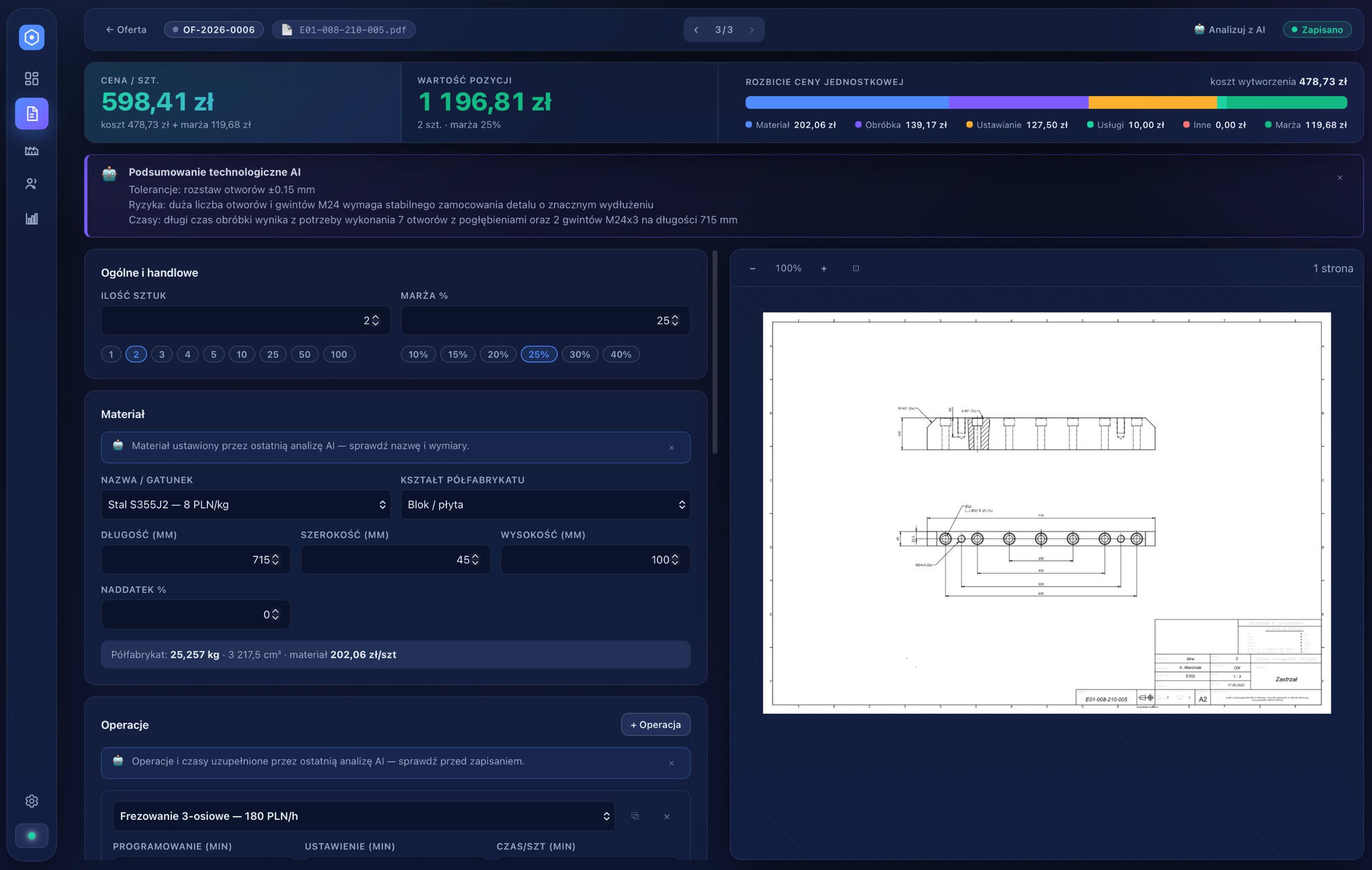1372x870 pixels.
Task: Open settings gear icon in sidebar
Action: point(32,801)
